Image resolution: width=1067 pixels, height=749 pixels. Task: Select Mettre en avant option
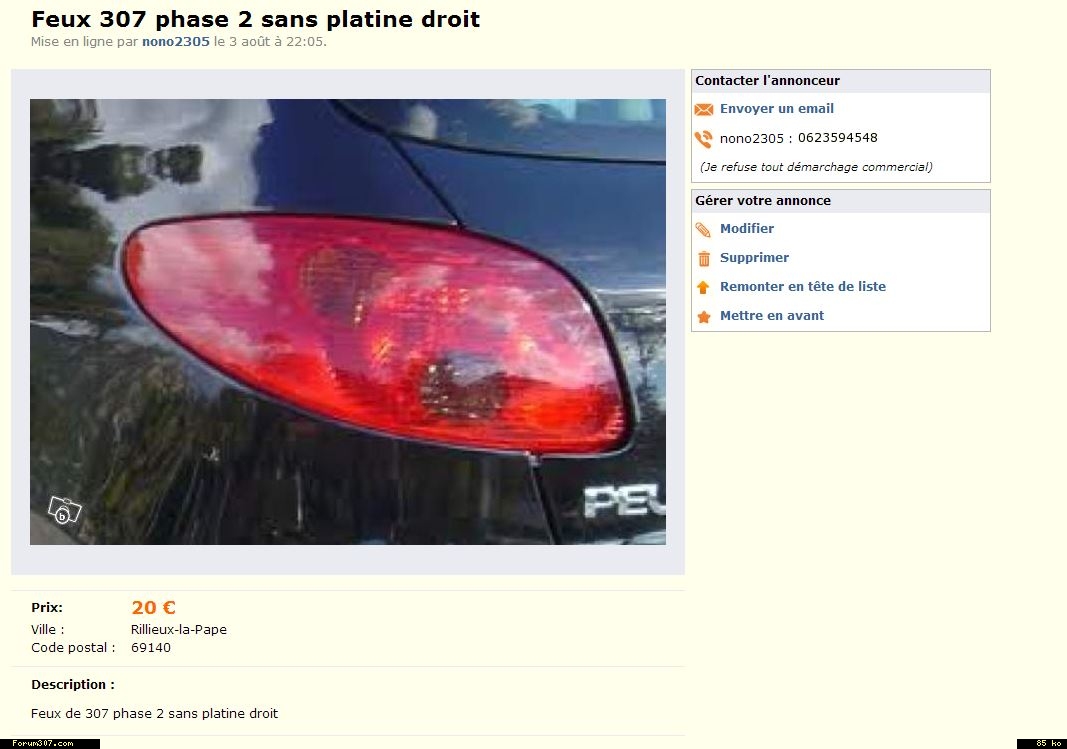pos(772,316)
